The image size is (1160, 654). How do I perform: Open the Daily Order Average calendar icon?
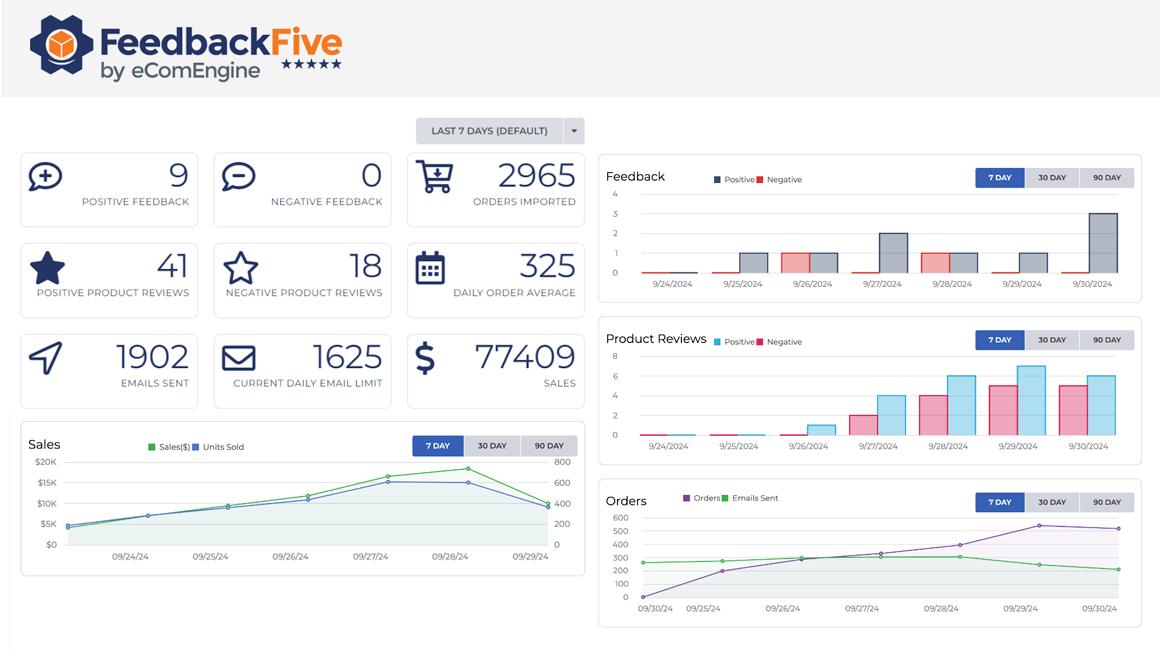pos(432,270)
